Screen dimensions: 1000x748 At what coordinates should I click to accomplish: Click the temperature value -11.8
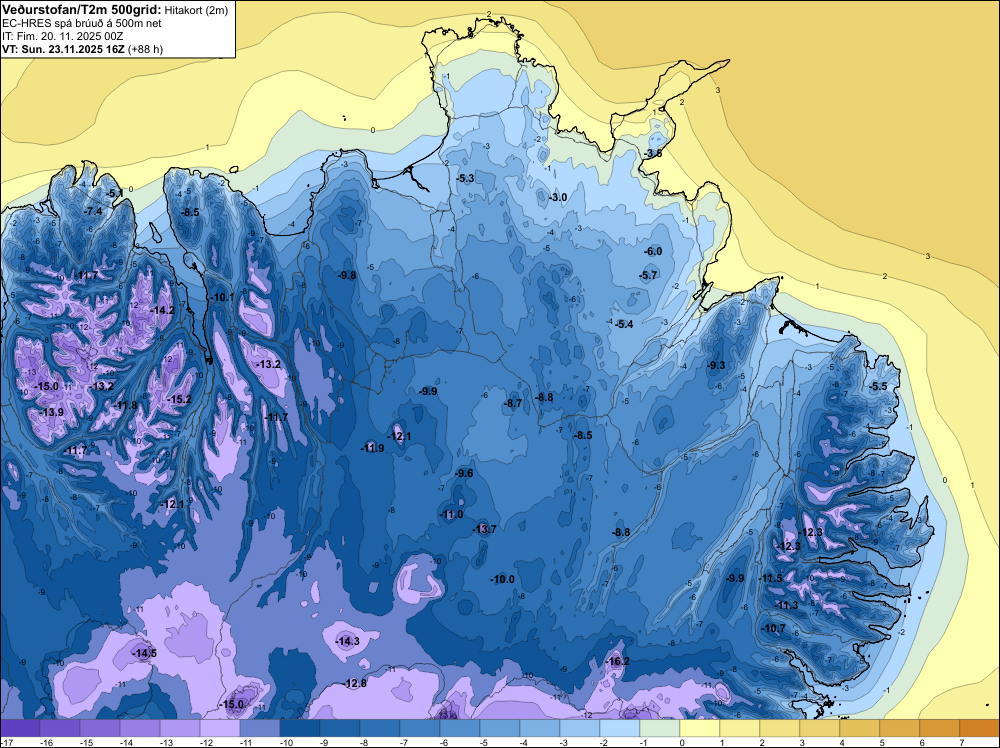[126, 406]
